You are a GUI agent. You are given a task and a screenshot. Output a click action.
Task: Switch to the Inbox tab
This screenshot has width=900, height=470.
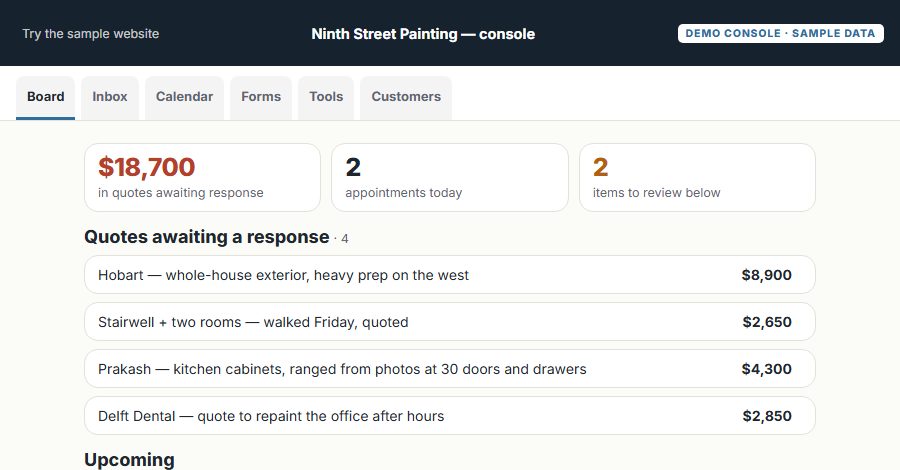[x=110, y=97]
